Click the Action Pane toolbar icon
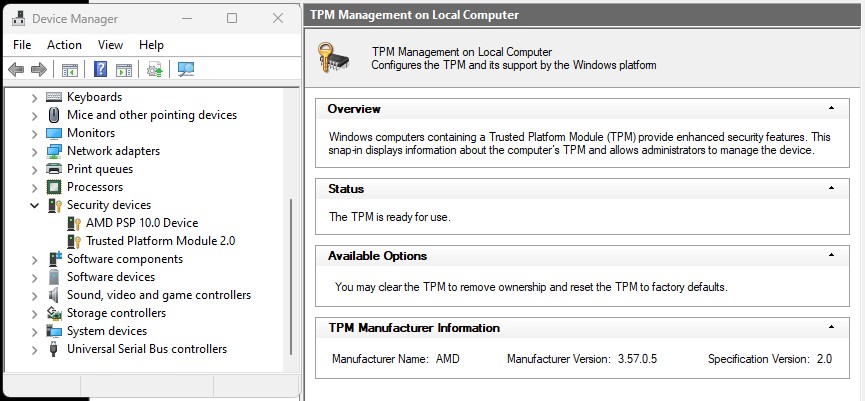This screenshot has height=401, width=865. point(124,69)
